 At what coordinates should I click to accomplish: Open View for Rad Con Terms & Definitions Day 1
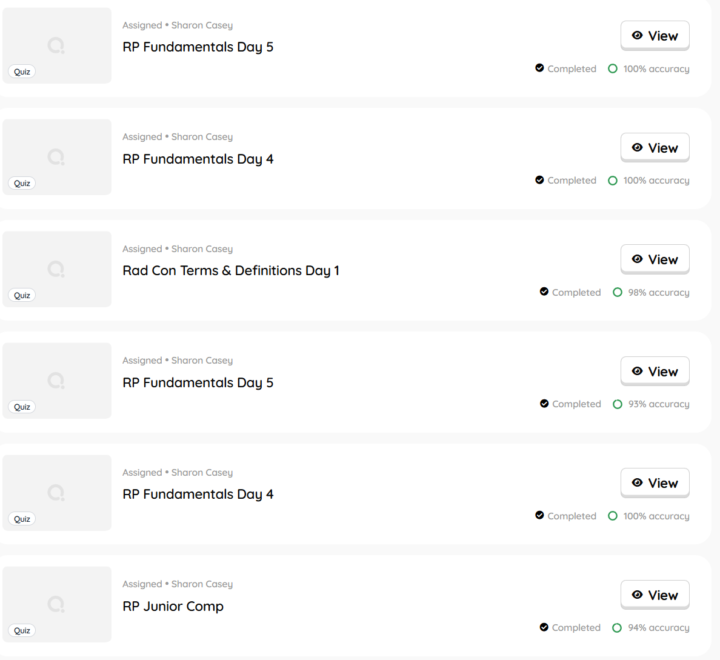(655, 259)
